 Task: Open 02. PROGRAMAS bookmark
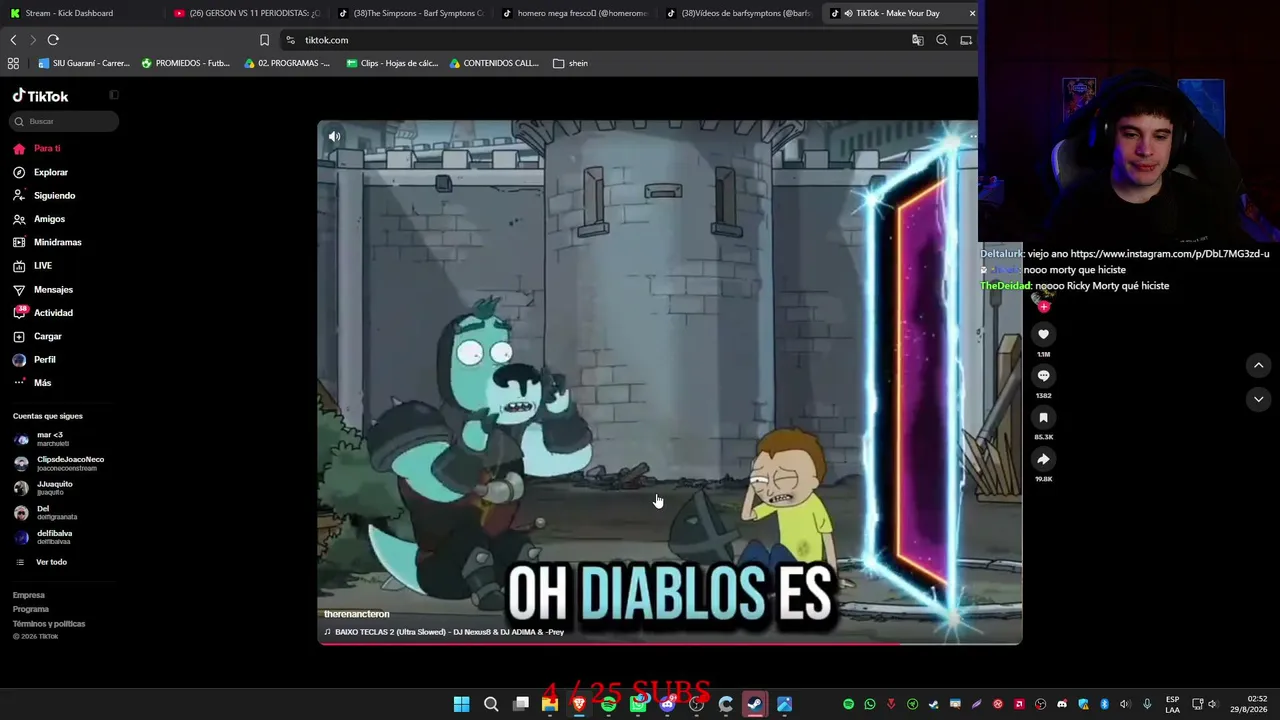tap(287, 63)
